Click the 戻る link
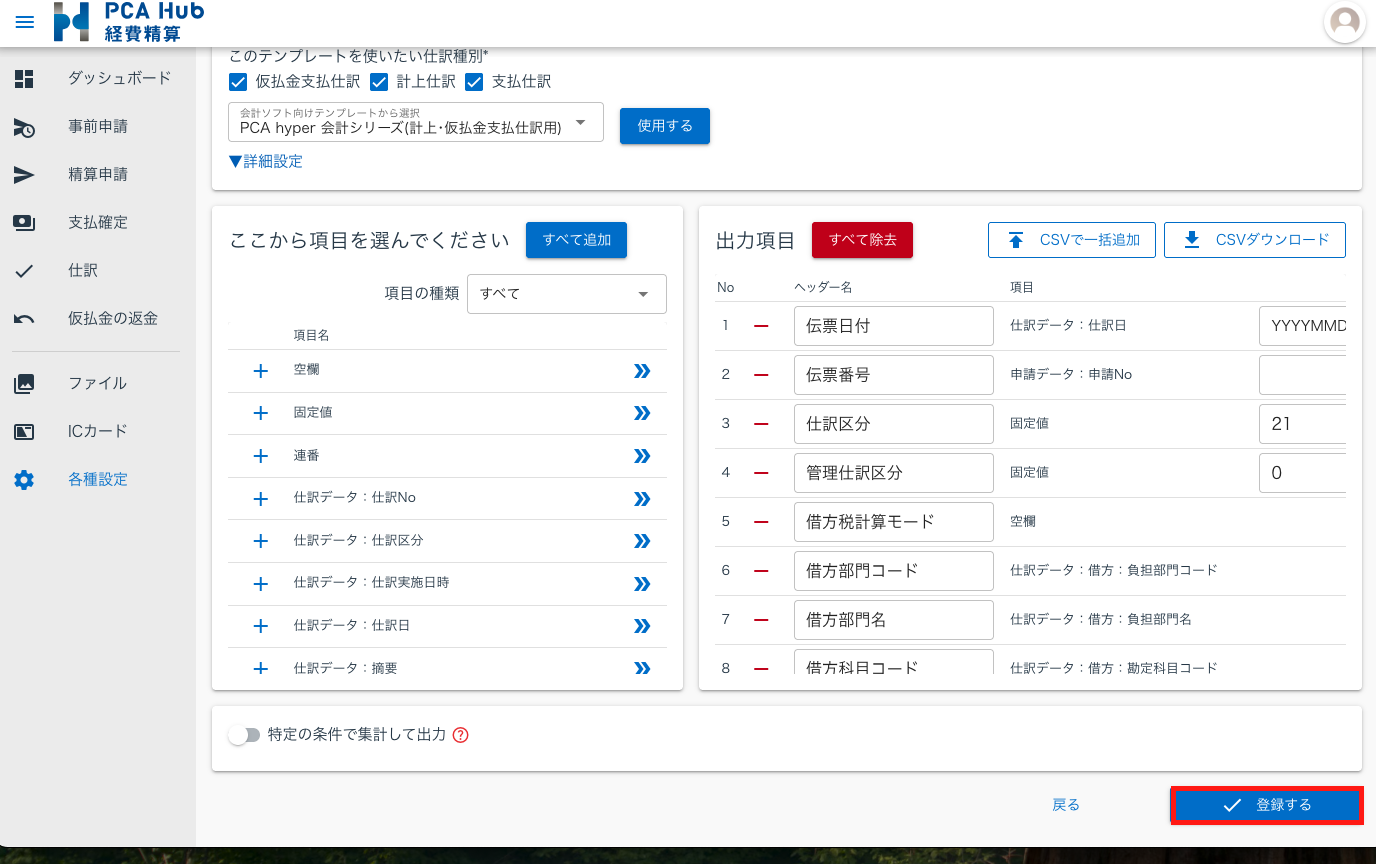The image size is (1376, 864). (x=1066, y=805)
